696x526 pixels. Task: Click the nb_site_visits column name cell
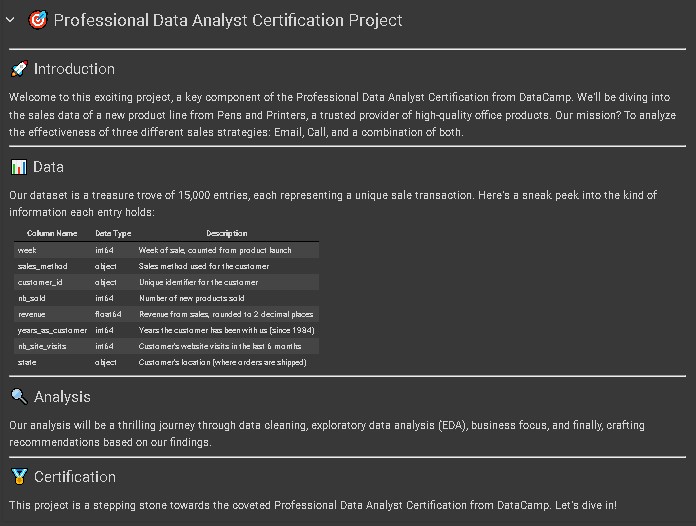(x=42, y=346)
